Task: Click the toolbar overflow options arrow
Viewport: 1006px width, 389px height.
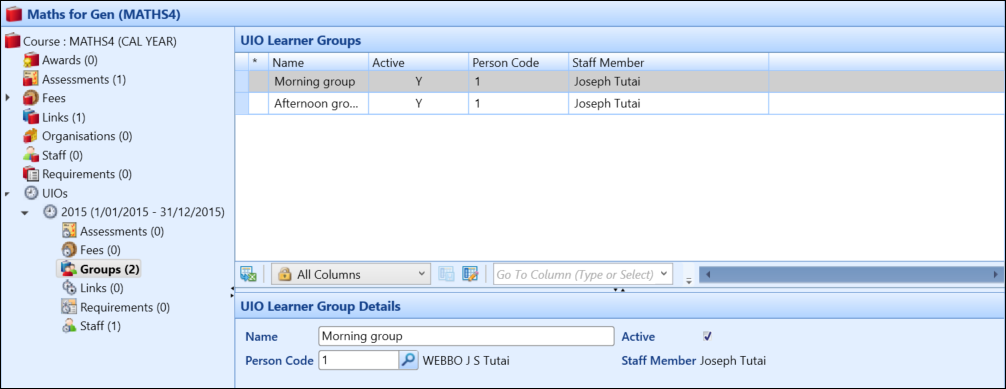Action: [x=689, y=280]
